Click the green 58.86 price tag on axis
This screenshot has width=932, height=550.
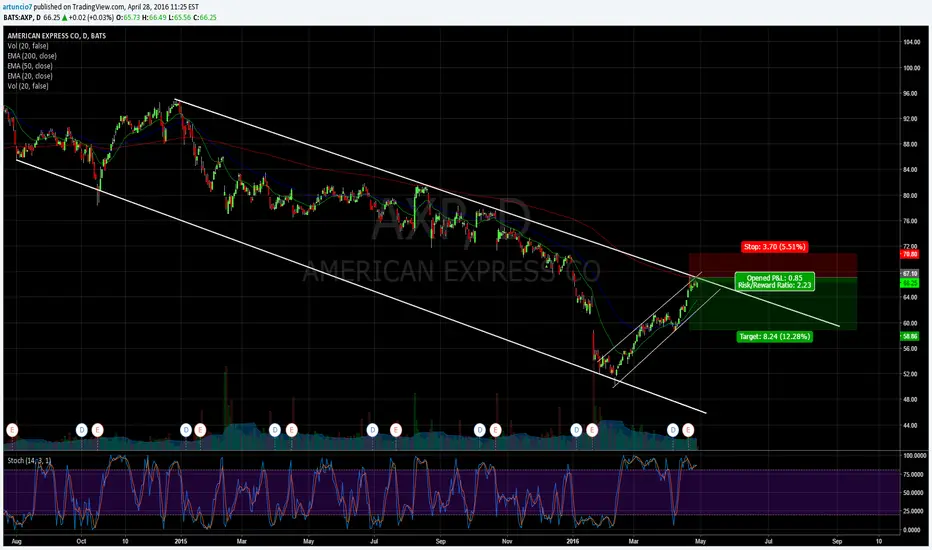click(x=910, y=337)
